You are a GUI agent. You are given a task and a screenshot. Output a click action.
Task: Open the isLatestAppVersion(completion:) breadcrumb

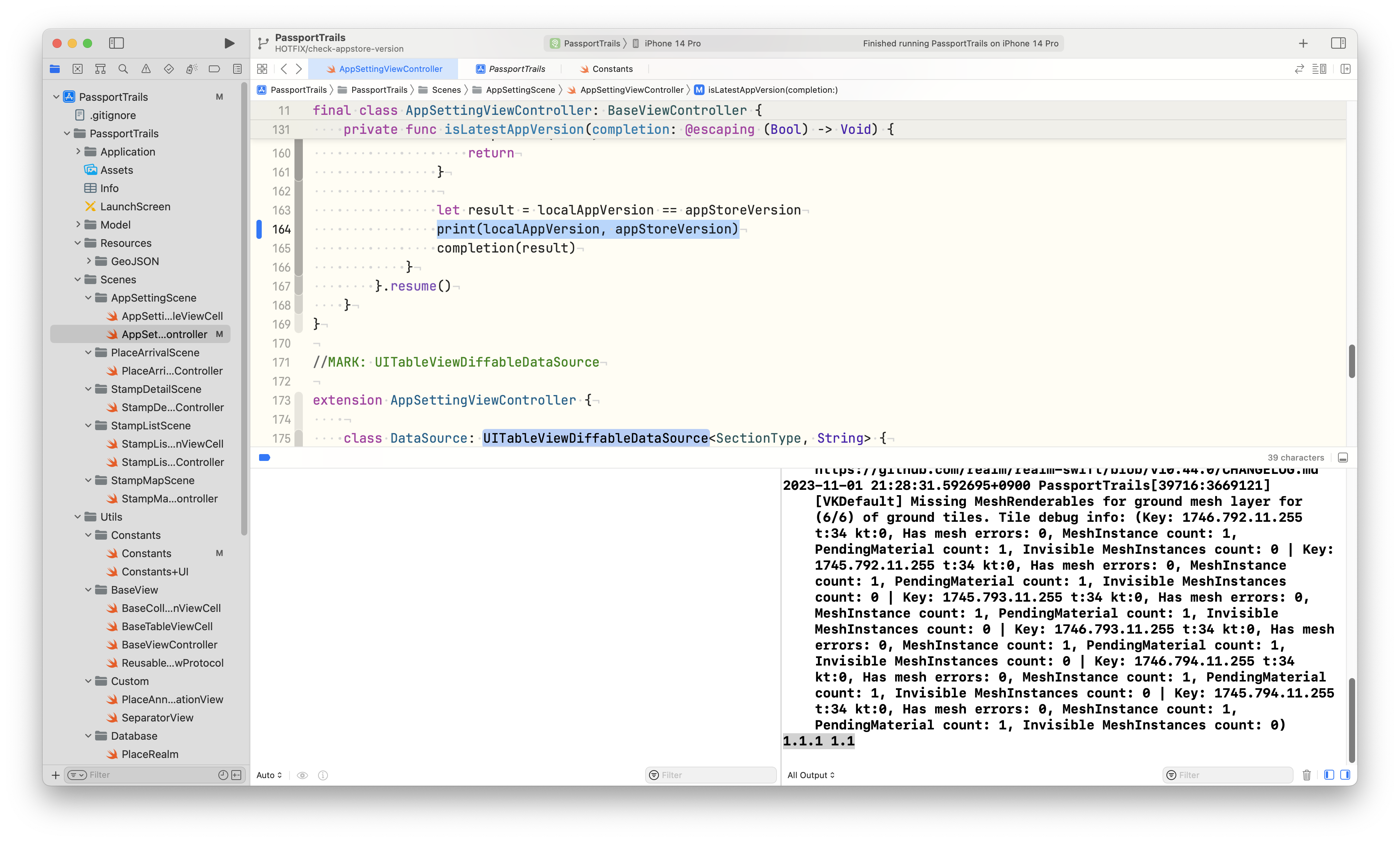[766, 90]
